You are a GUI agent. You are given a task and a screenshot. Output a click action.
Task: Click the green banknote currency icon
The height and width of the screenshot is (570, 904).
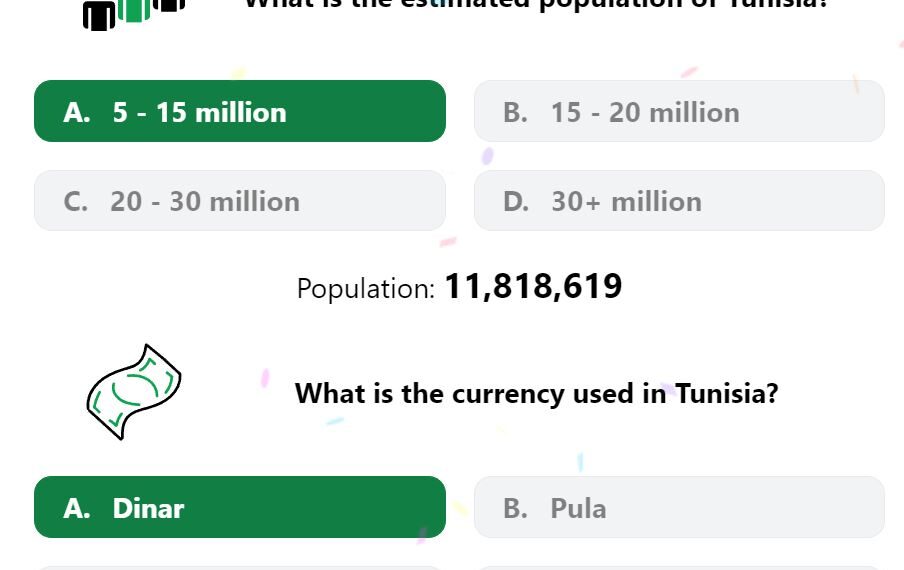[134, 392]
